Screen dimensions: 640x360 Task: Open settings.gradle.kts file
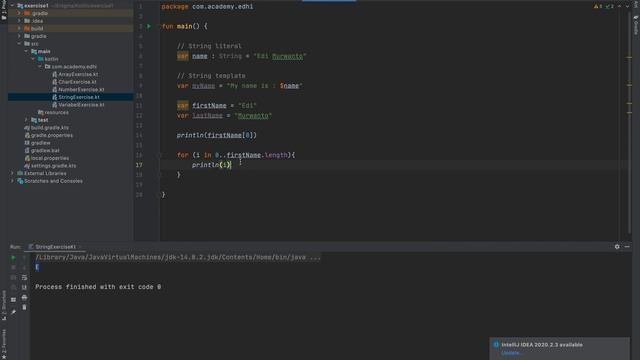(53, 166)
